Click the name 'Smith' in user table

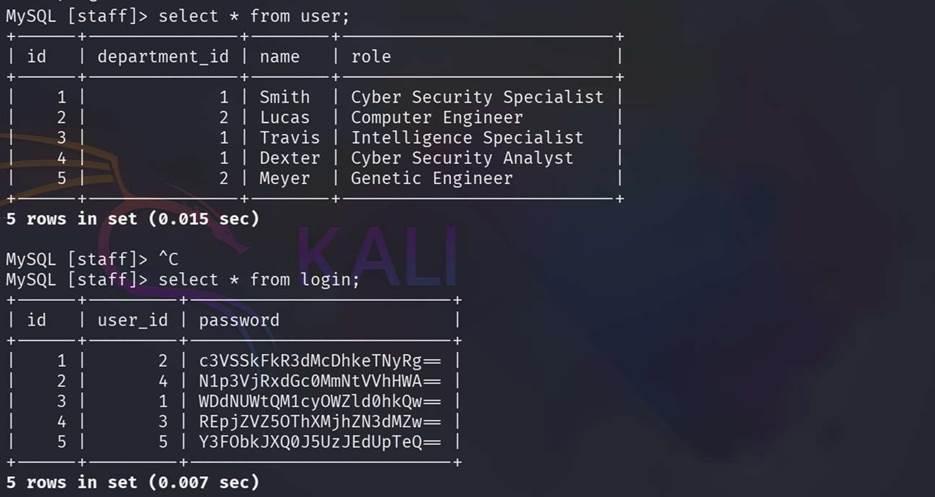285,97
